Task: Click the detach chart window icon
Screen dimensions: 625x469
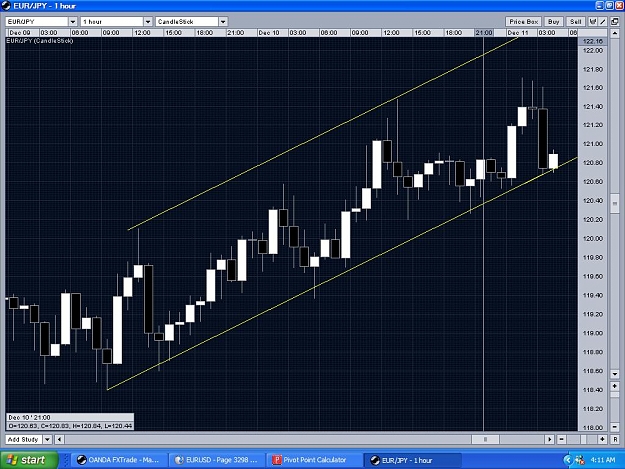Action: coord(614,22)
